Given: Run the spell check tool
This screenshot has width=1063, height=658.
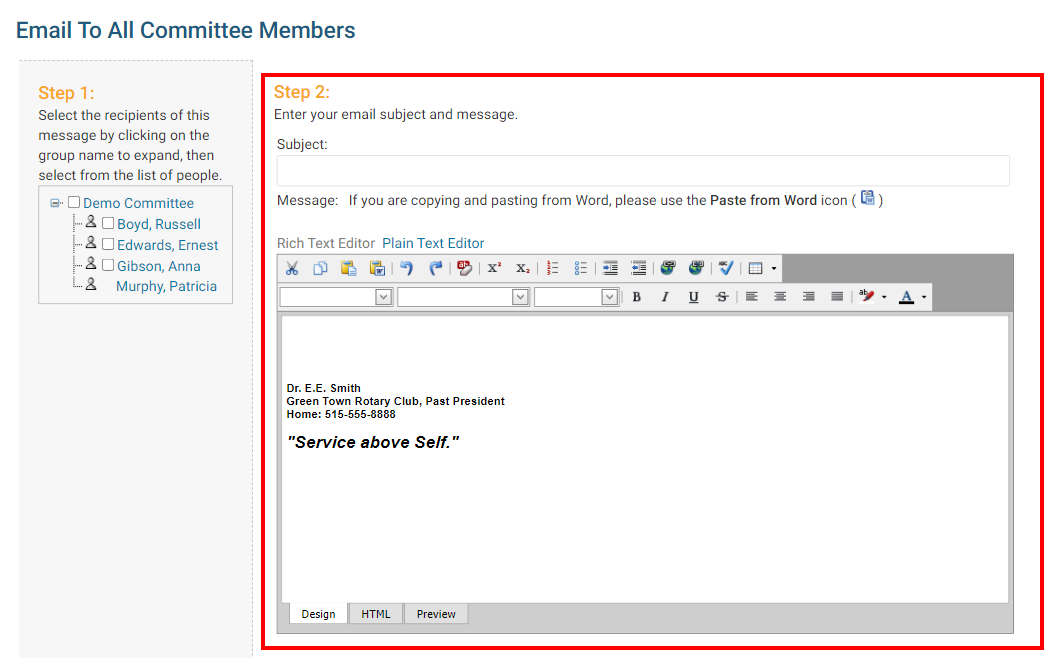Looking at the screenshot, I should point(726,268).
